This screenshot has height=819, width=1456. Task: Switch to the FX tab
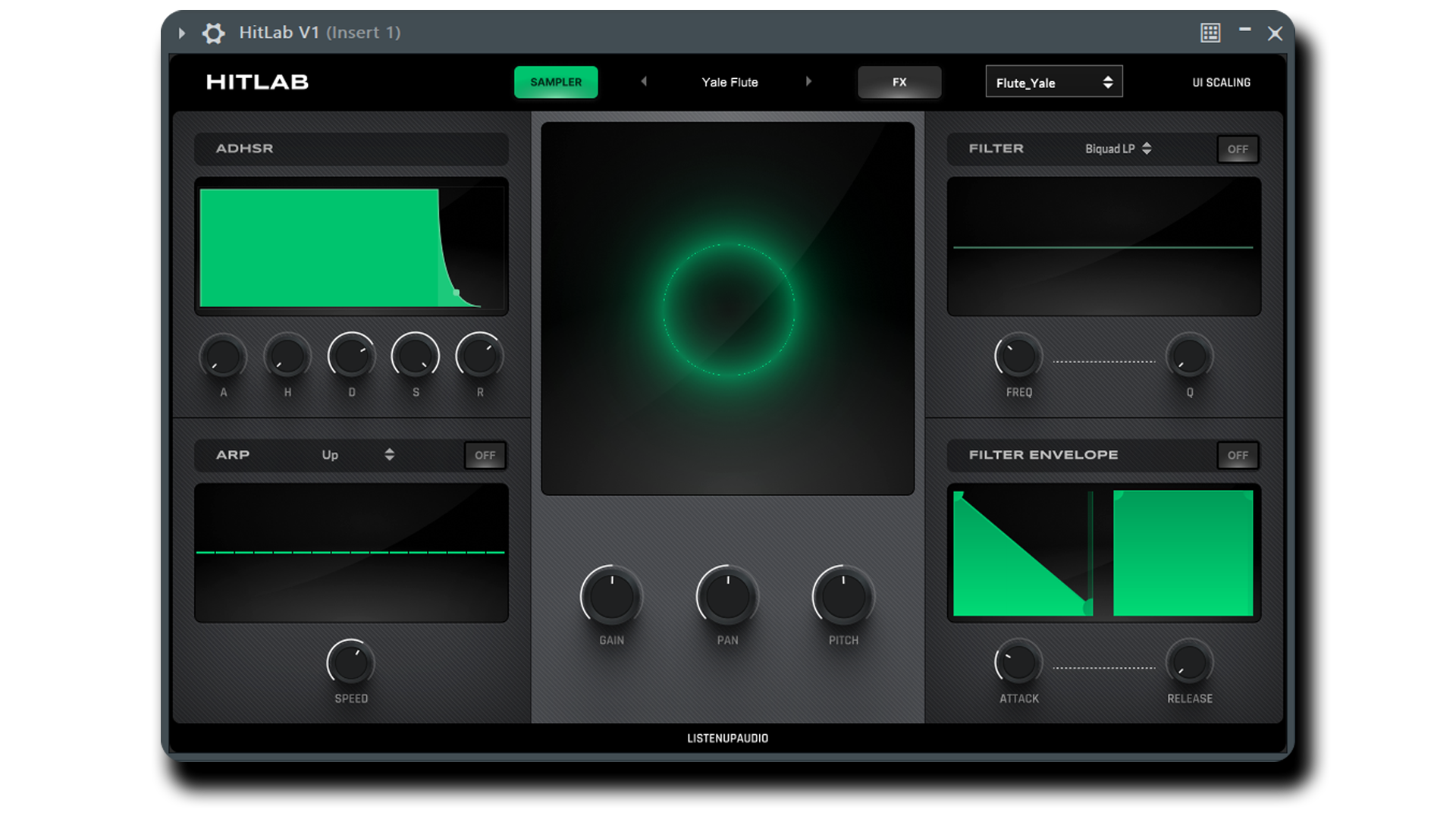click(899, 83)
